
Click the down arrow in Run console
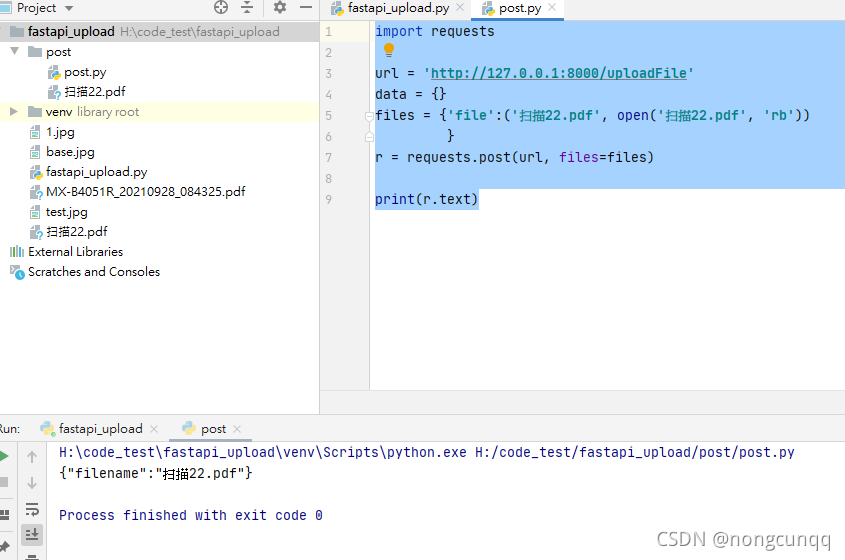coord(32,483)
